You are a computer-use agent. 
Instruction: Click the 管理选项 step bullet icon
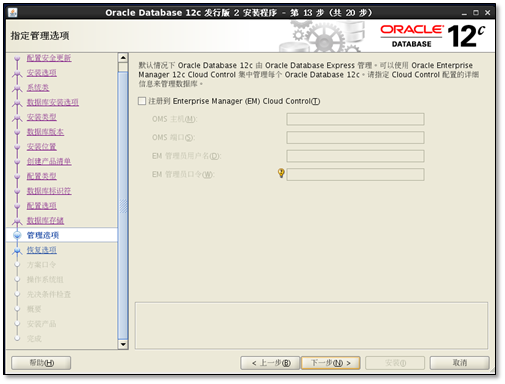point(17,235)
